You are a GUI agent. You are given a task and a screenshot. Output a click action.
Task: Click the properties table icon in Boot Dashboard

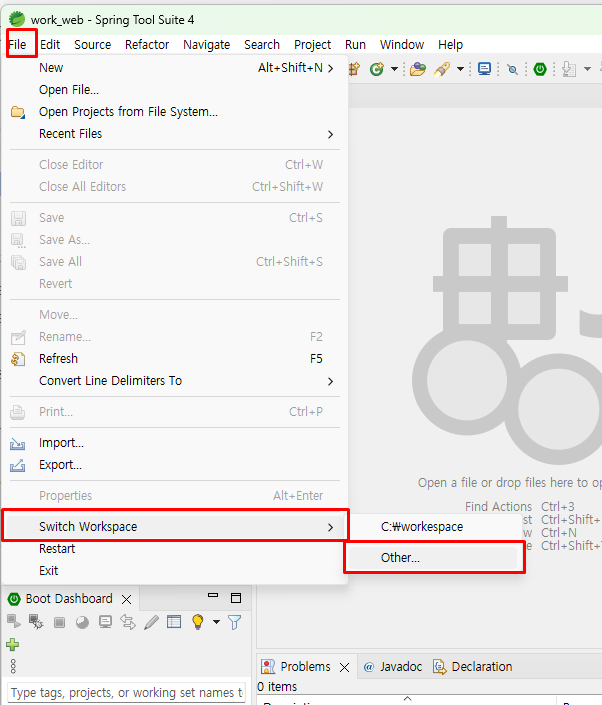pos(174,622)
